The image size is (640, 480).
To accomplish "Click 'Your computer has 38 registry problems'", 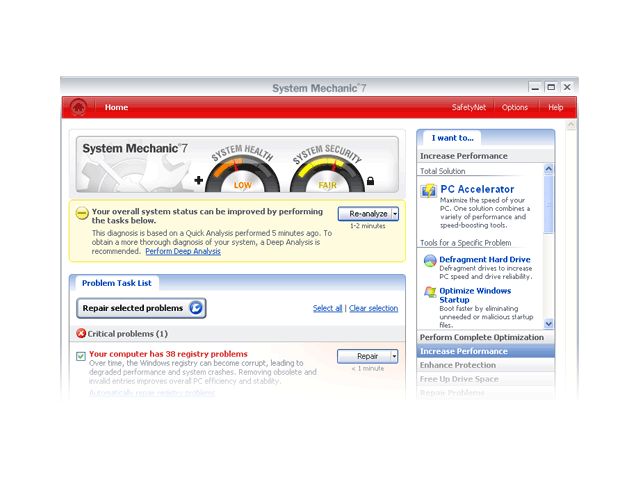I will click(168, 354).
